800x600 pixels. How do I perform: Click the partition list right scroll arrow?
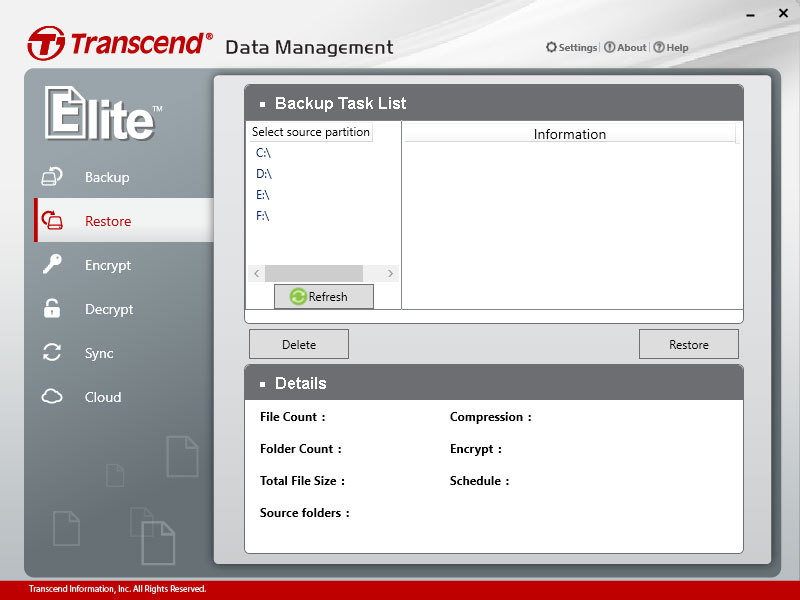[x=390, y=273]
